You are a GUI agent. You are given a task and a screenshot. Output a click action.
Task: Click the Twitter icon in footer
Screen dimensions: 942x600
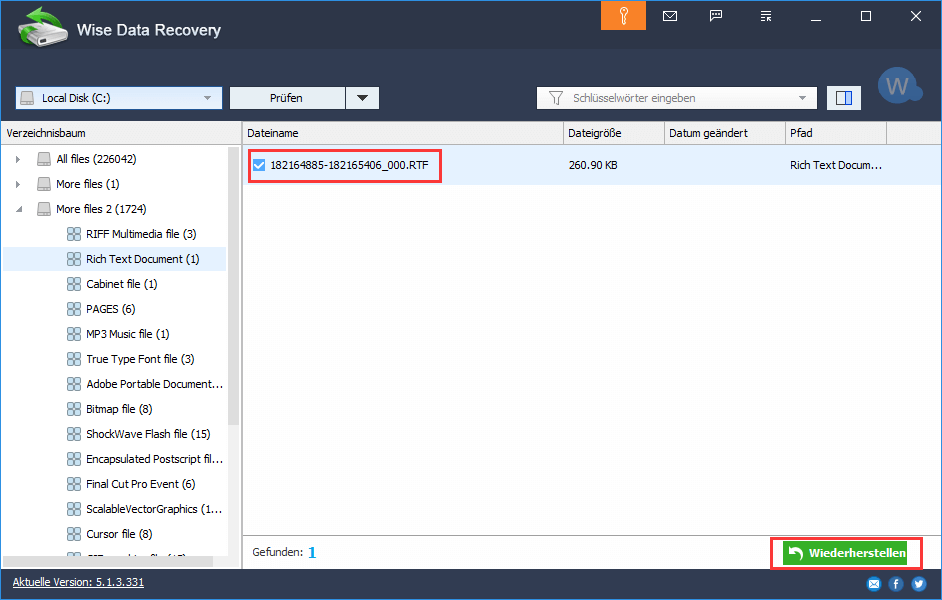(918, 584)
